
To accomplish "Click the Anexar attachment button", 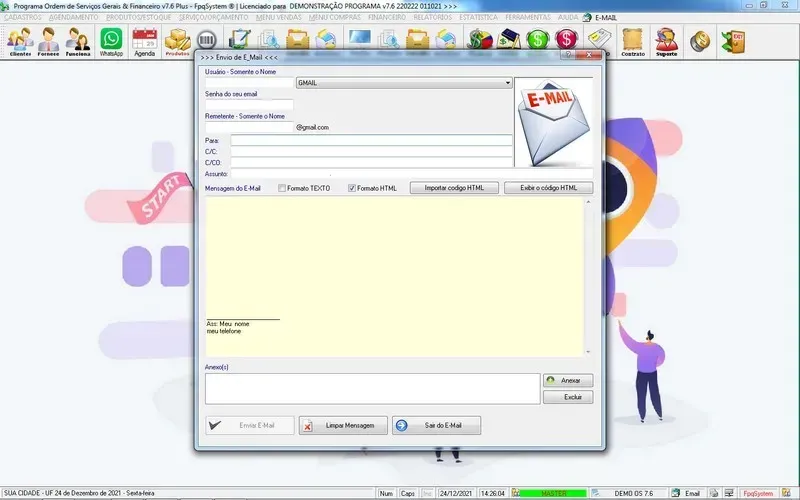I will [x=568, y=380].
